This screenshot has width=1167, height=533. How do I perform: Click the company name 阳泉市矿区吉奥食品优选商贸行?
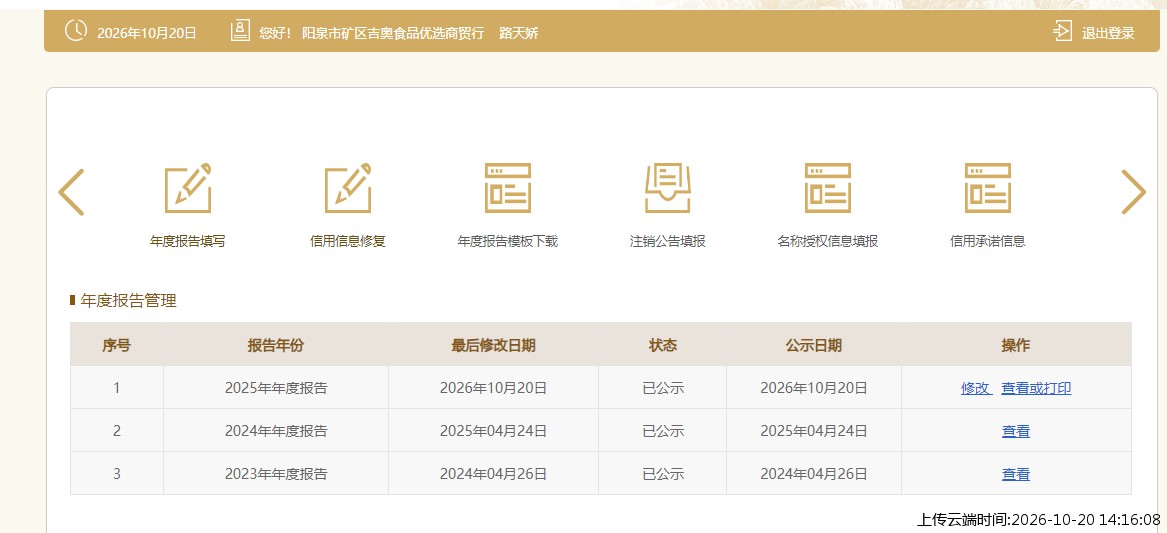pyautogui.click(x=393, y=33)
